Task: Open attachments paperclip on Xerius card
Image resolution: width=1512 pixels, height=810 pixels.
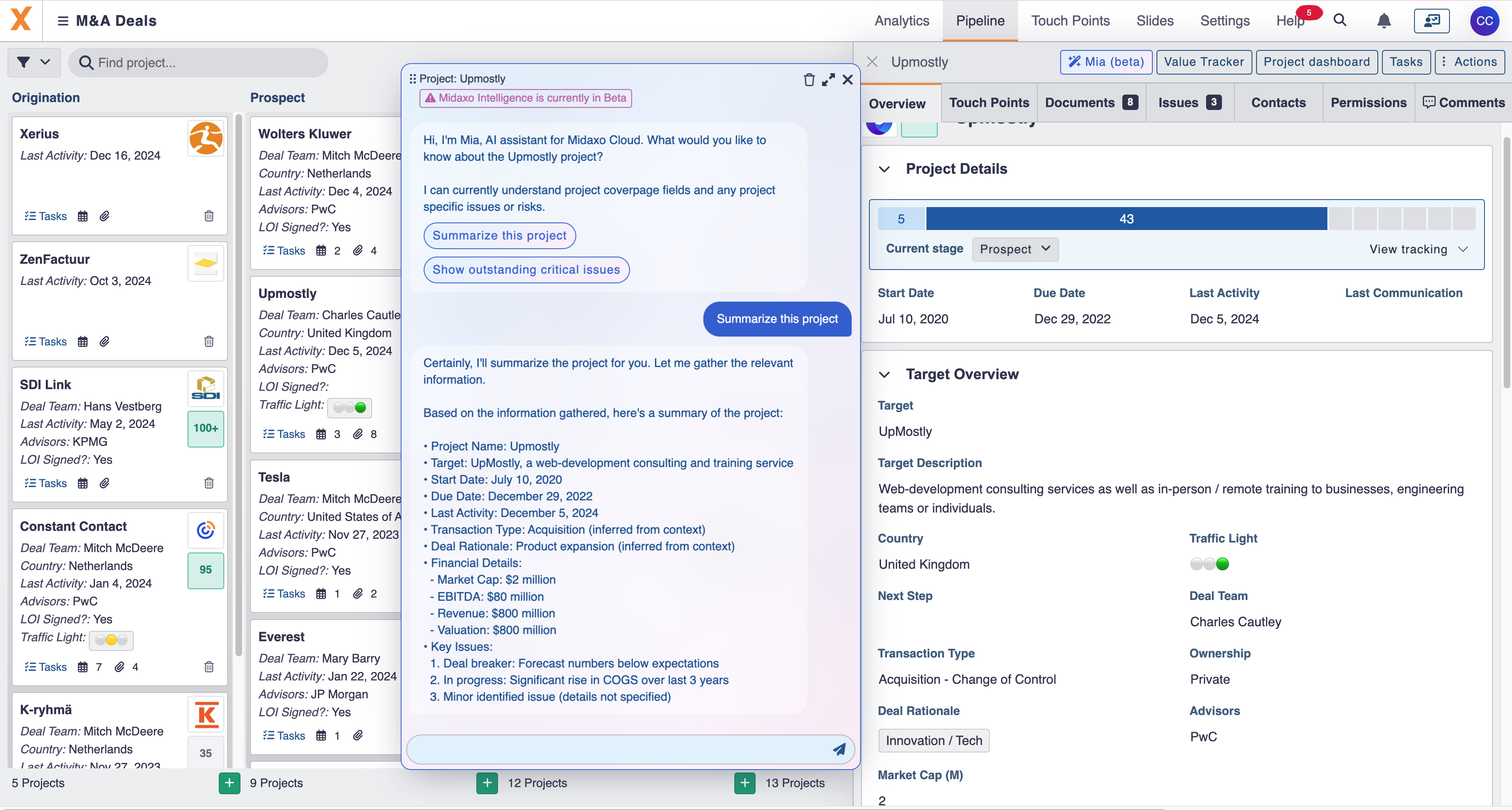Action: (x=105, y=216)
